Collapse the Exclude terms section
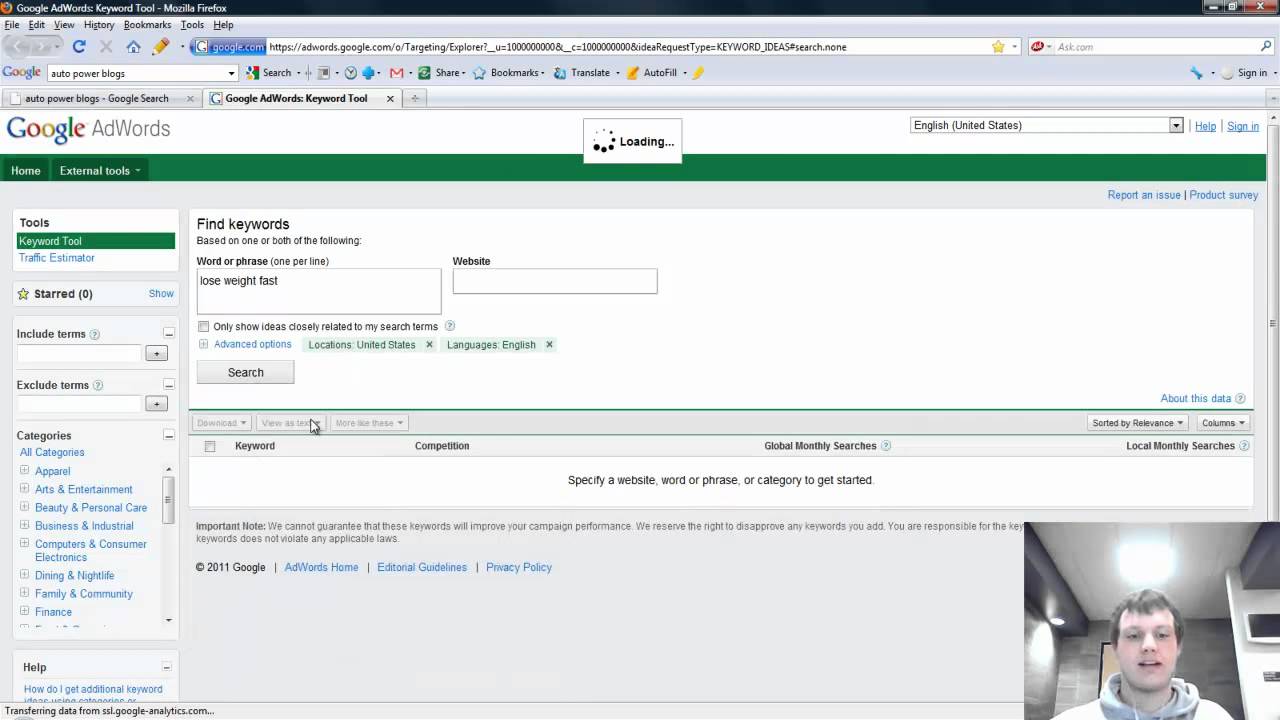 pyautogui.click(x=169, y=385)
